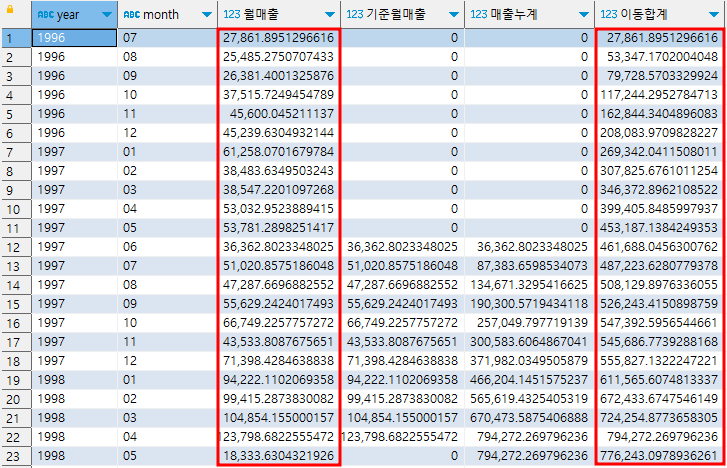Viewport: 727px width, 468px height.
Task: Click 매출누계 zero value in row 11
Action: (x=584, y=228)
